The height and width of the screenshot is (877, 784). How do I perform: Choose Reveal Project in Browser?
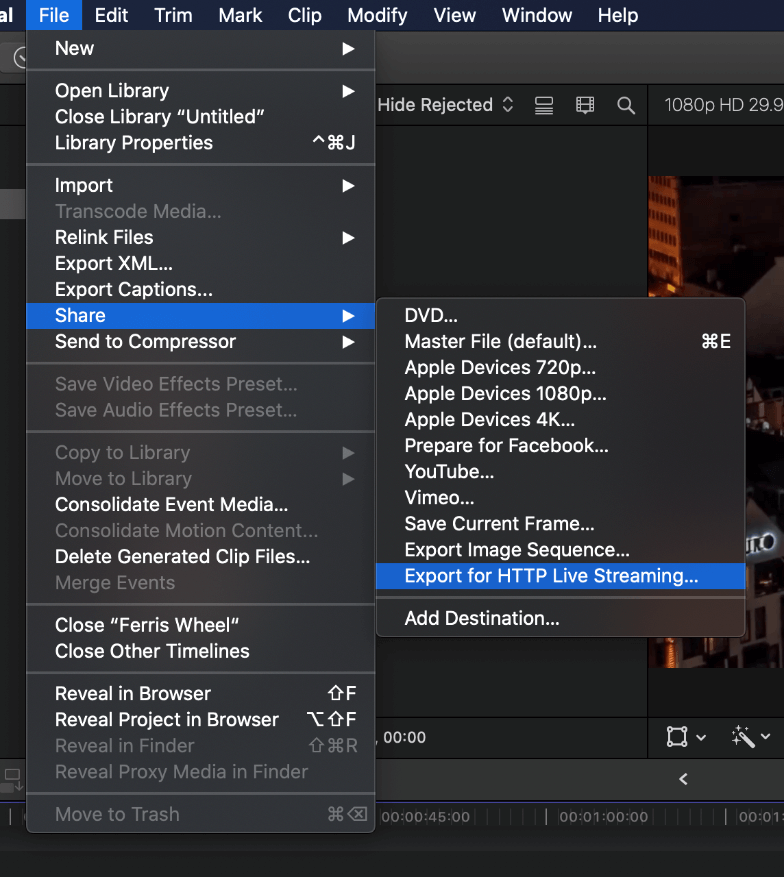pos(200,719)
